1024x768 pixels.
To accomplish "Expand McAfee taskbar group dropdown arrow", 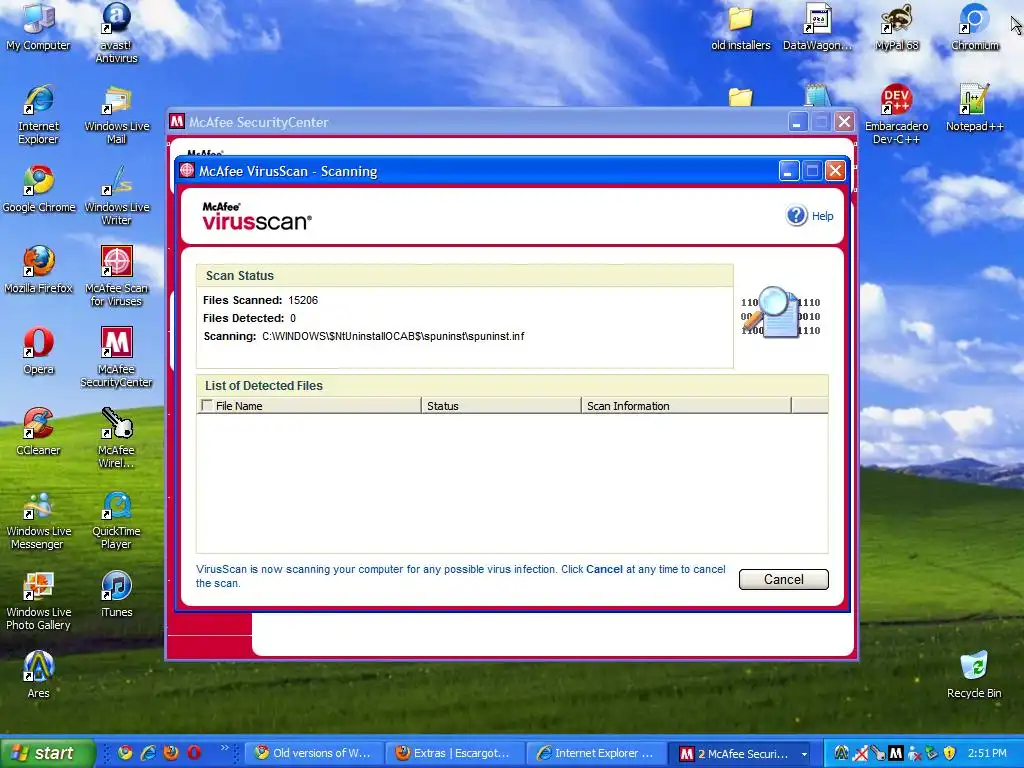I will point(805,754).
